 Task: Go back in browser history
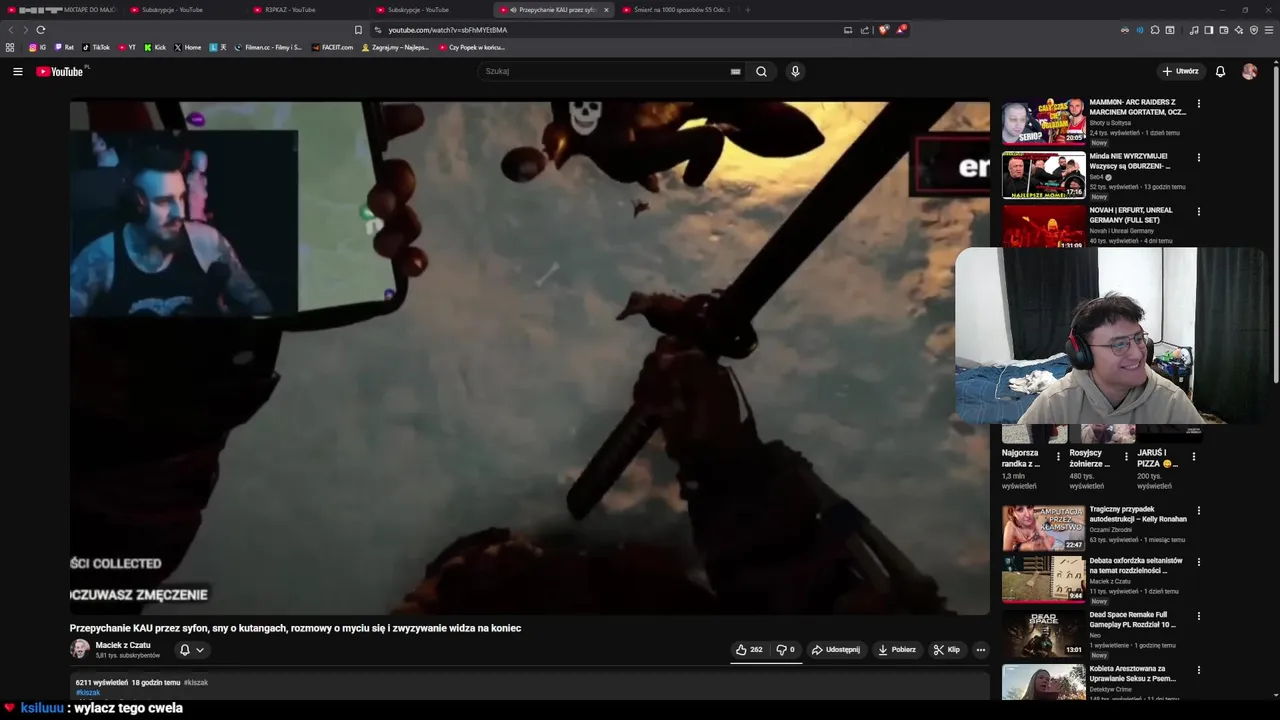point(11,30)
